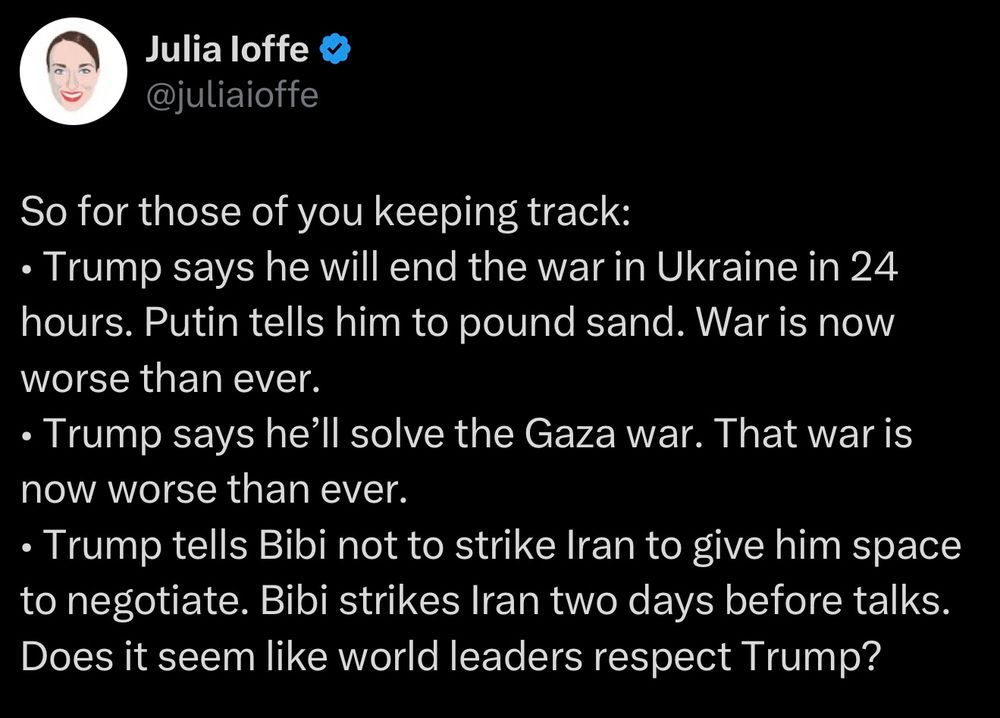This screenshot has width=1000, height=718.
Task: Open the Julia Ioffe display name
Action: (229, 46)
